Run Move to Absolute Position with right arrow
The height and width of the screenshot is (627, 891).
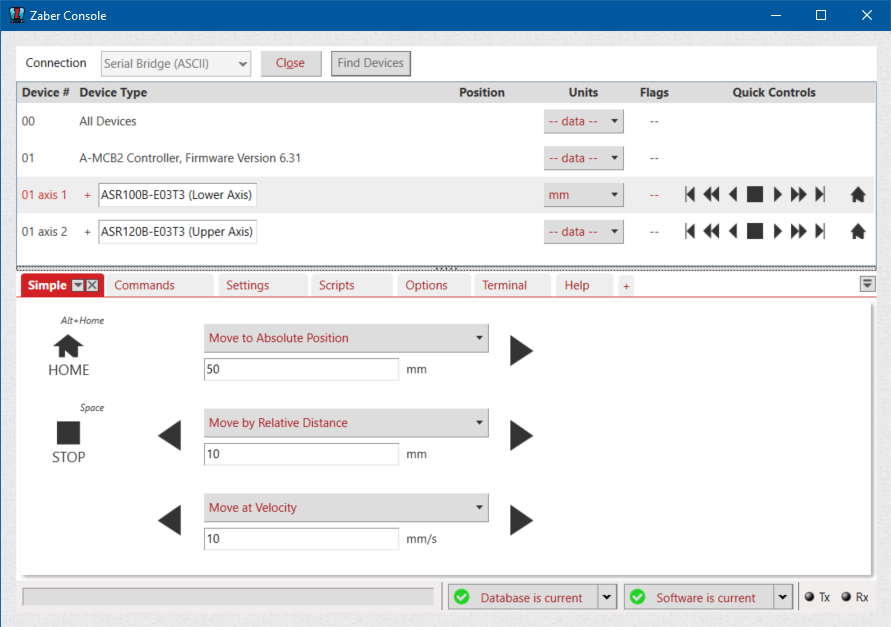click(521, 350)
